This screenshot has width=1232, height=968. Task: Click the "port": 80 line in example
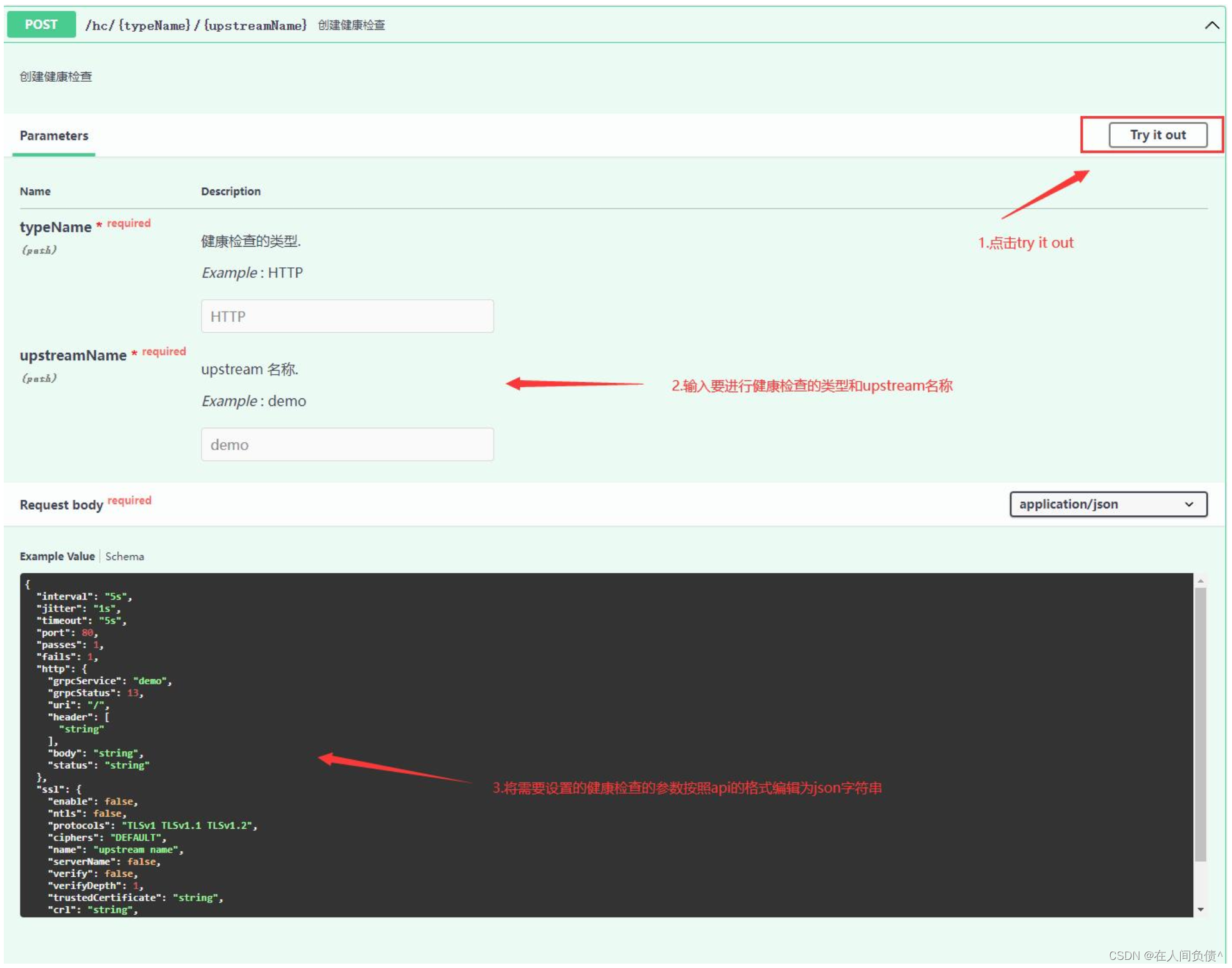click(67, 633)
